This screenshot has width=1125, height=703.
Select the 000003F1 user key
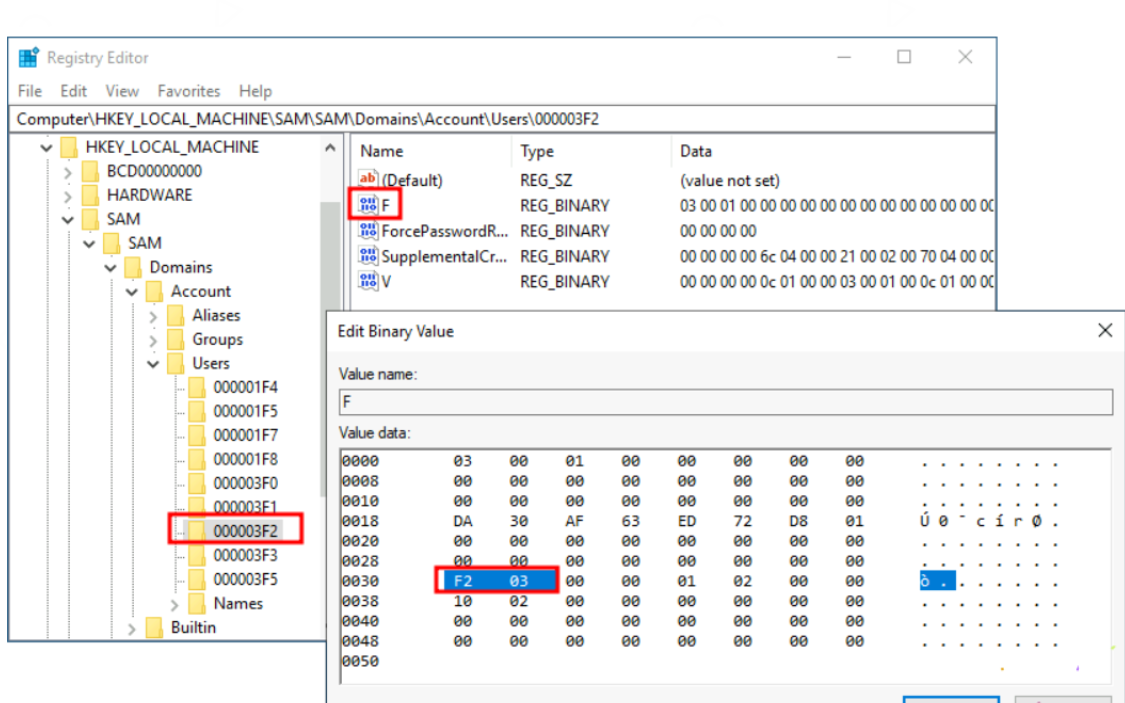[245, 507]
